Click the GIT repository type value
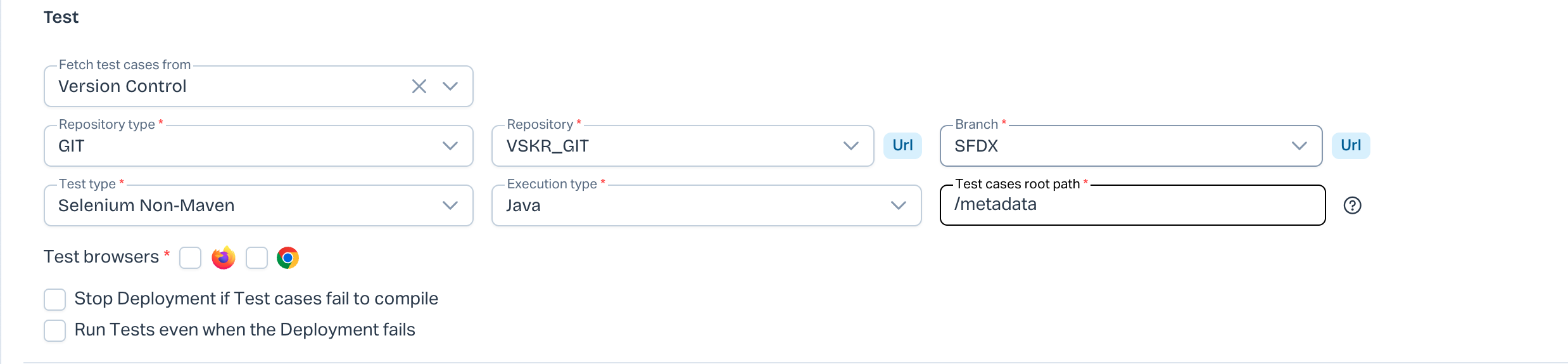 click(72, 146)
